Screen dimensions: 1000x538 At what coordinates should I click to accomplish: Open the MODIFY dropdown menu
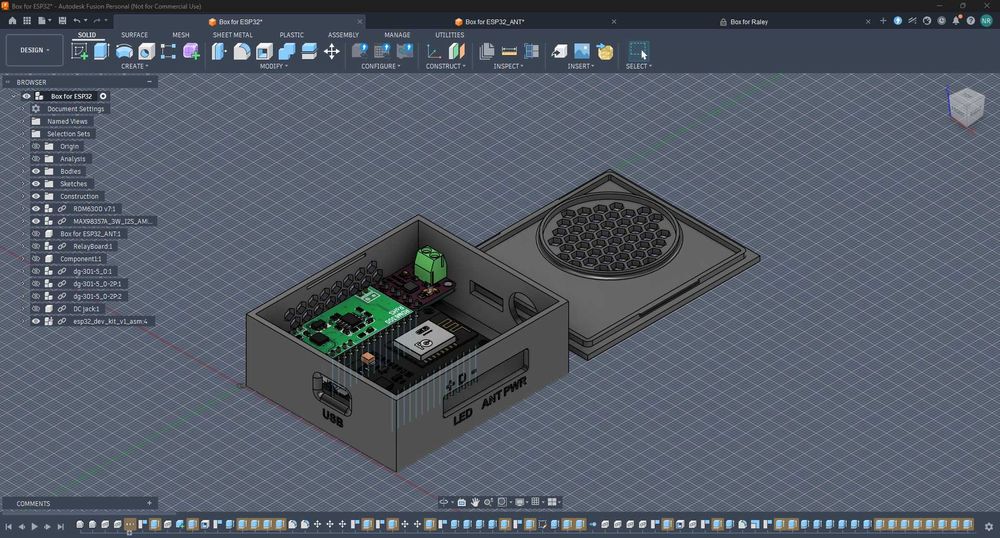(274, 66)
